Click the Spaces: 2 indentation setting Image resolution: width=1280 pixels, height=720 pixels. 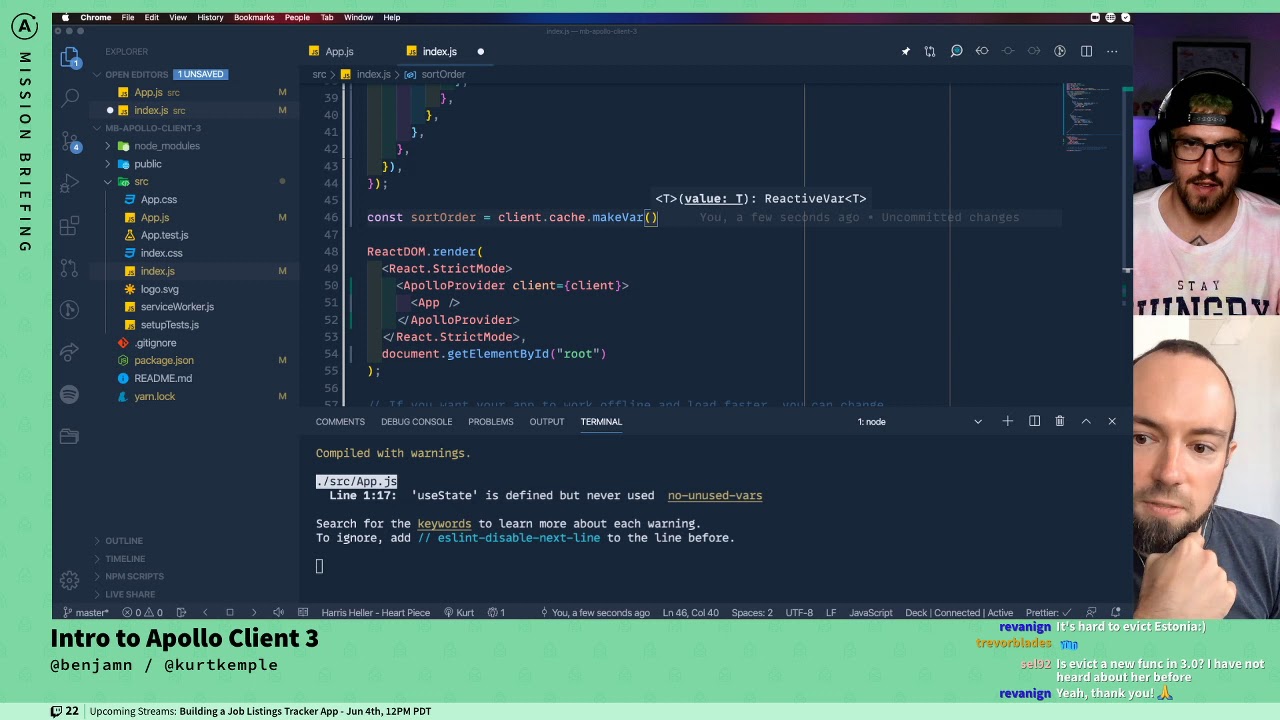pos(752,613)
